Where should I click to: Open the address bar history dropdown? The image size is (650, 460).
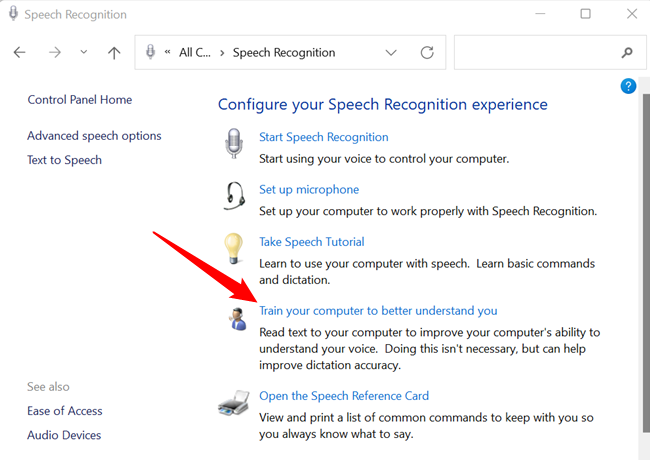(x=390, y=53)
